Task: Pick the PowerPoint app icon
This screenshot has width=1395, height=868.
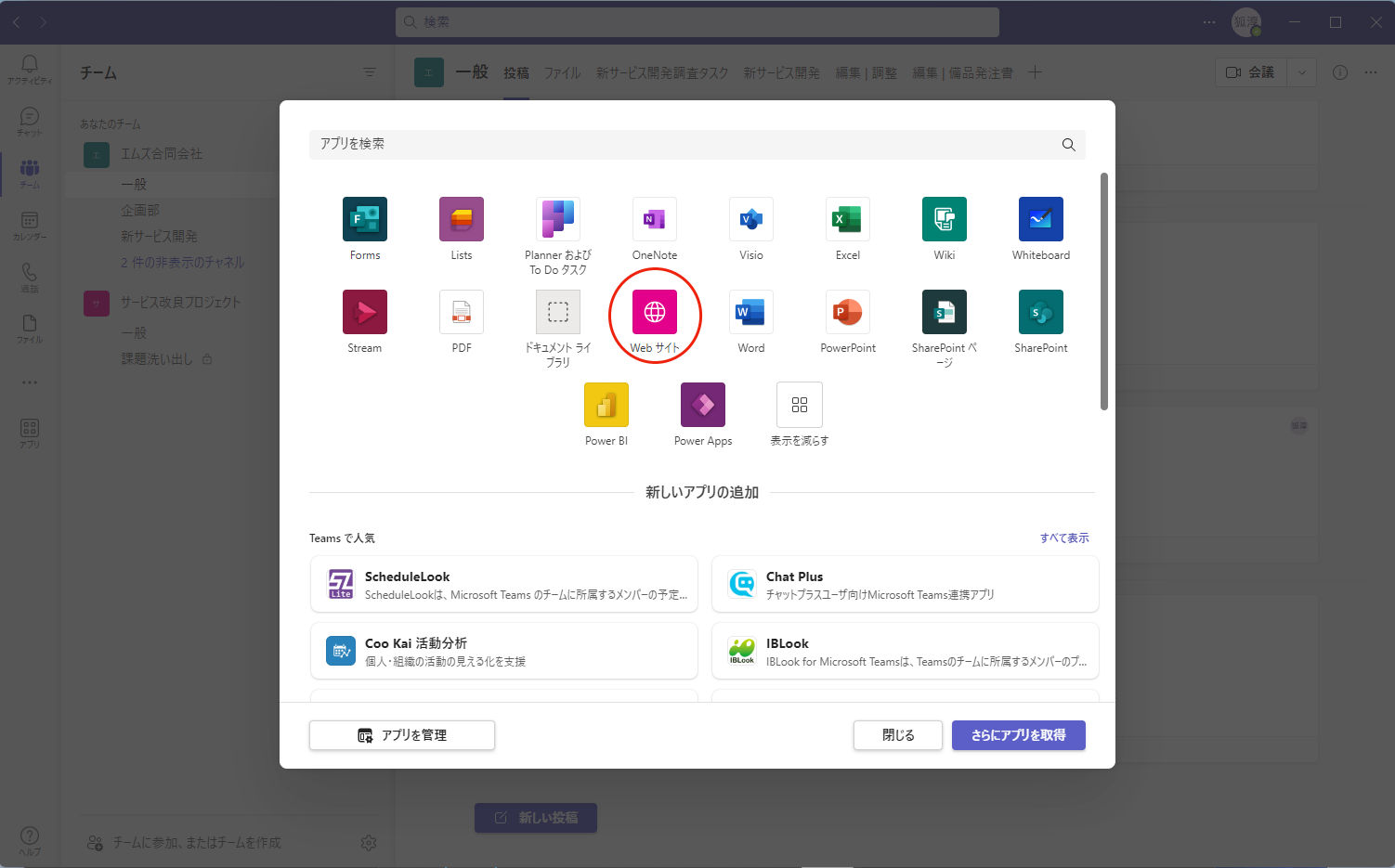Action: point(848,312)
